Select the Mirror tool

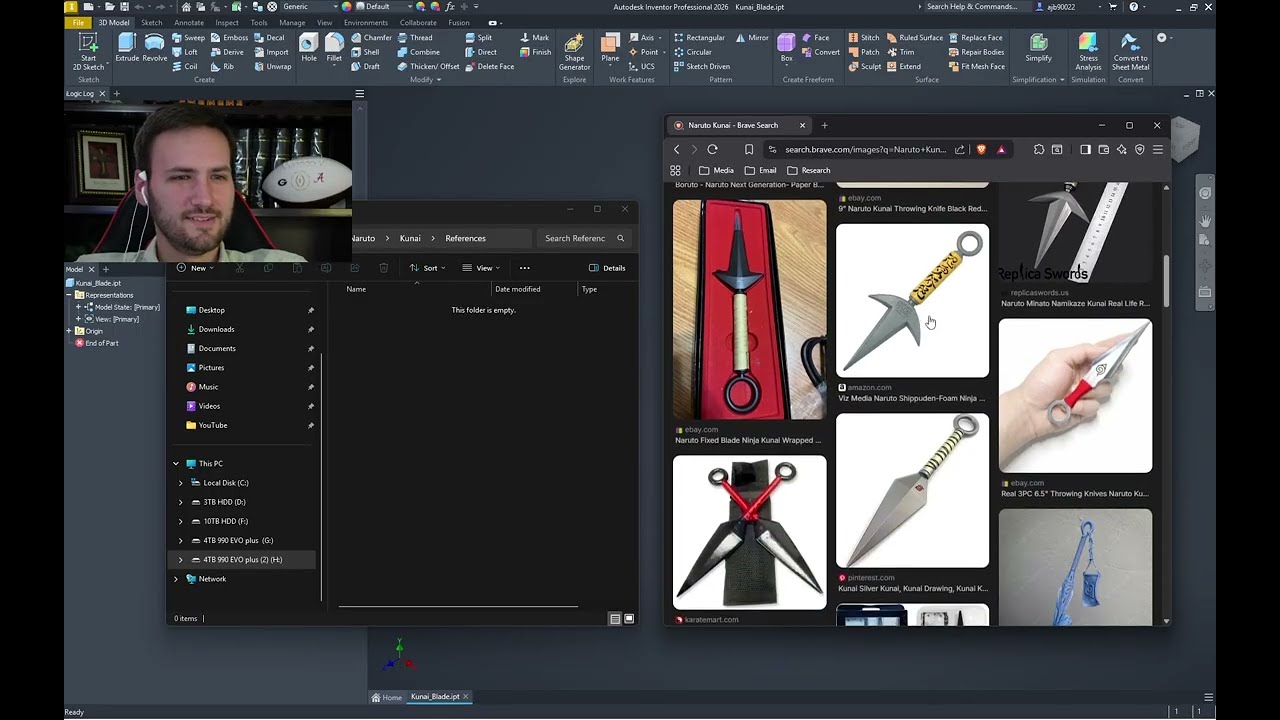[752, 38]
